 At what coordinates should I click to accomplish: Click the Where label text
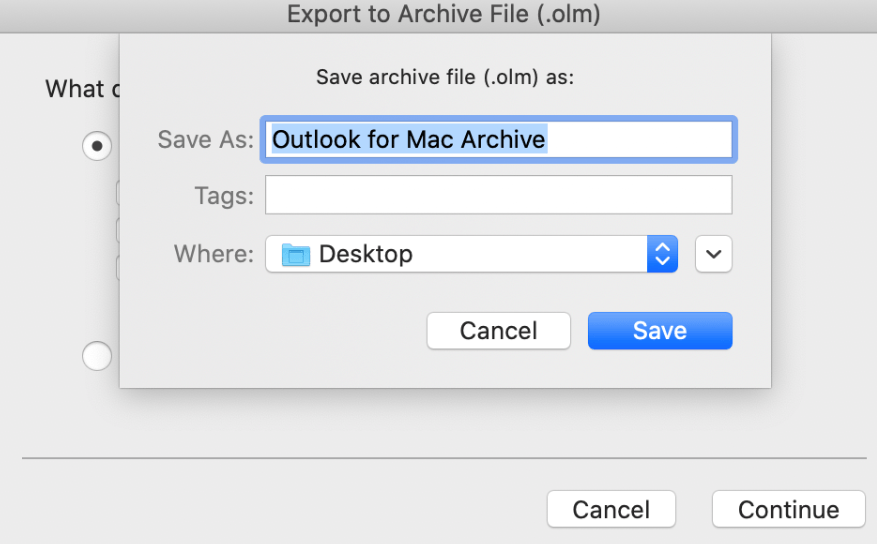pyautogui.click(x=214, y=254)
